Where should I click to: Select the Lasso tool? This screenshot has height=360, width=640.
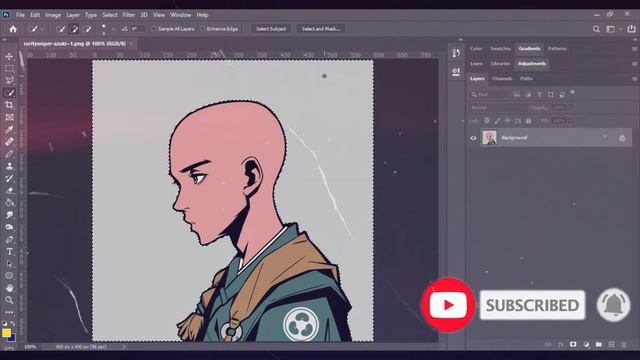(x=9, y=80)
